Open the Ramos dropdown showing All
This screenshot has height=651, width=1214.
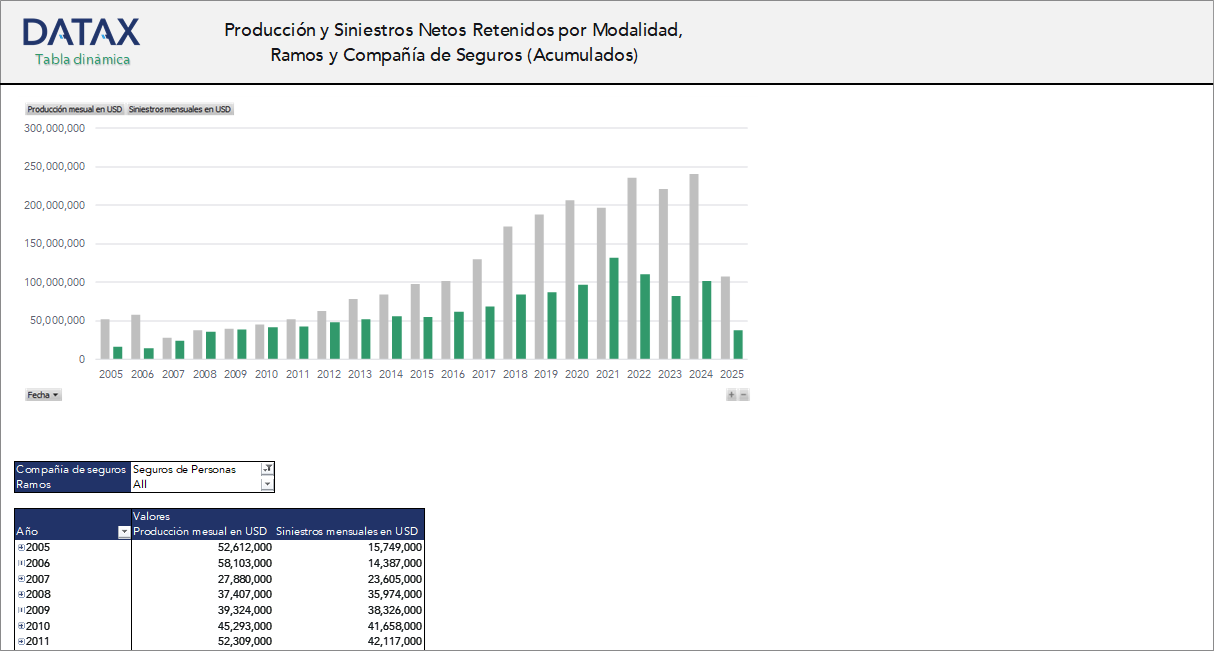tap(267, 485)
